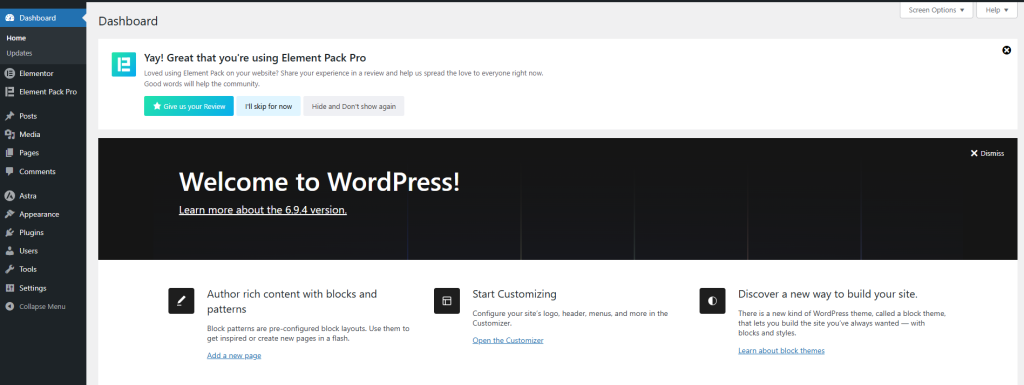Image resolution: width=1024 pixels, height=385 pixels.
Task: Click the Start Customizing heading
Action: pyautogui.click(x=514, y=294)
